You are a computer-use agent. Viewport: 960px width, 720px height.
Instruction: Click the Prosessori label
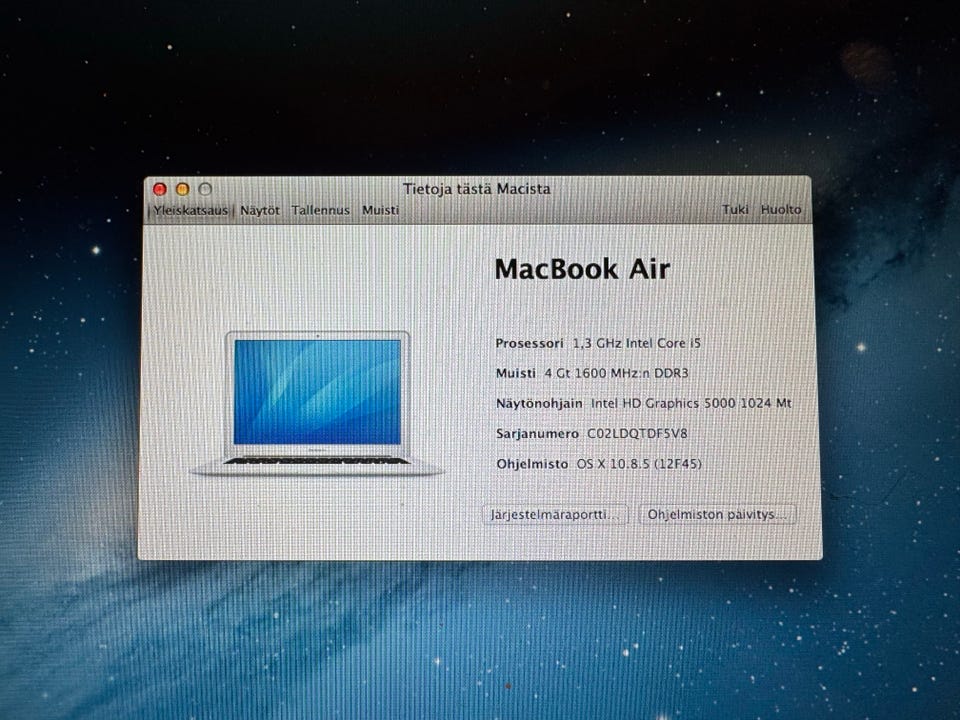coord(529,343)
